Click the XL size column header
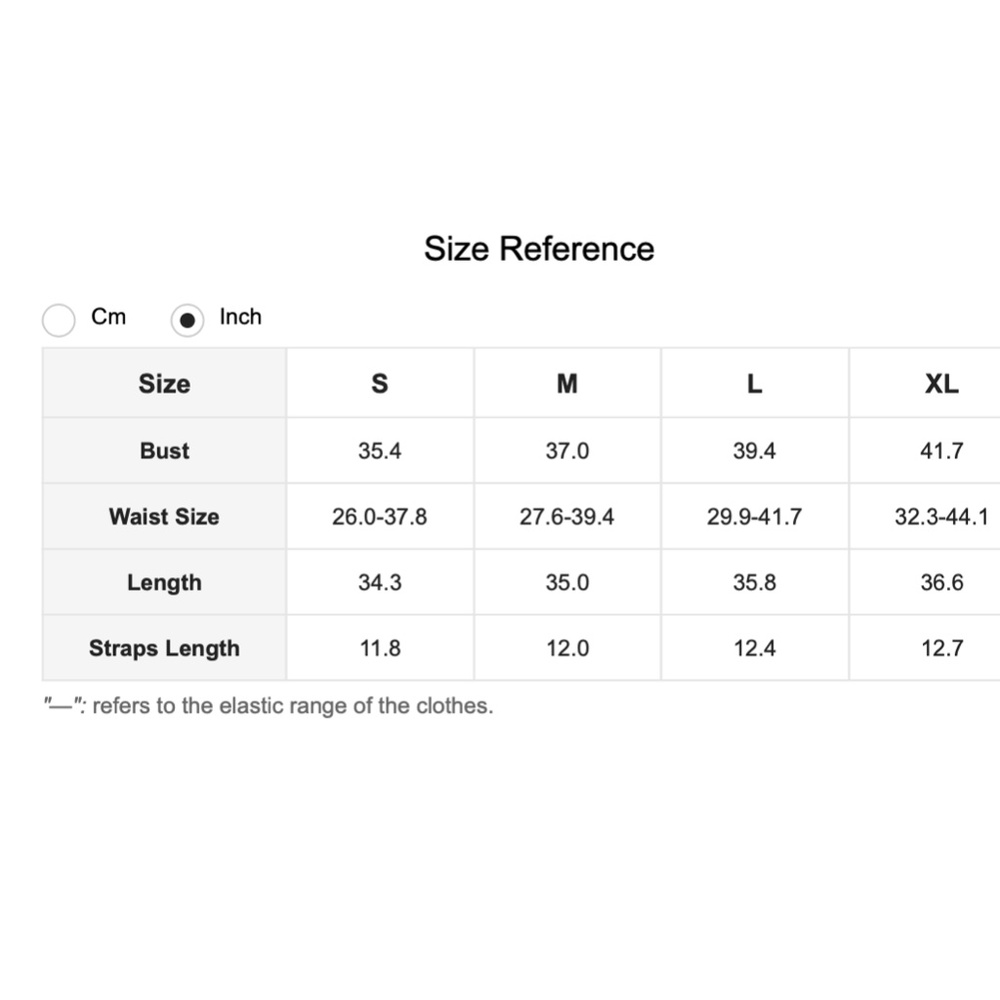Screen dimensions: 1000x1000 [x=941, y=384]
